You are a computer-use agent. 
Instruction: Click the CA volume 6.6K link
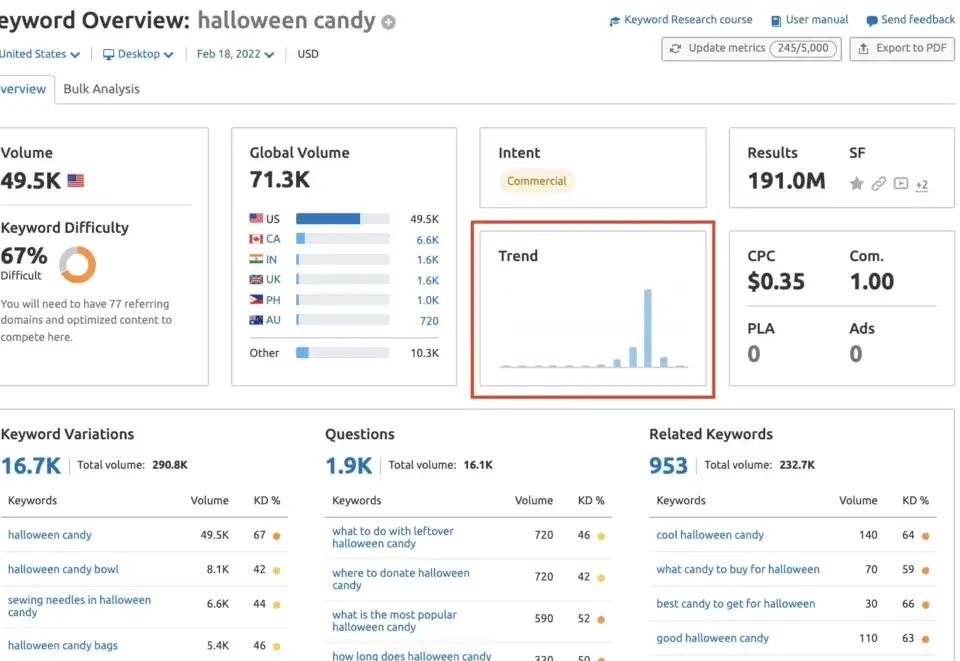(427, 240)
